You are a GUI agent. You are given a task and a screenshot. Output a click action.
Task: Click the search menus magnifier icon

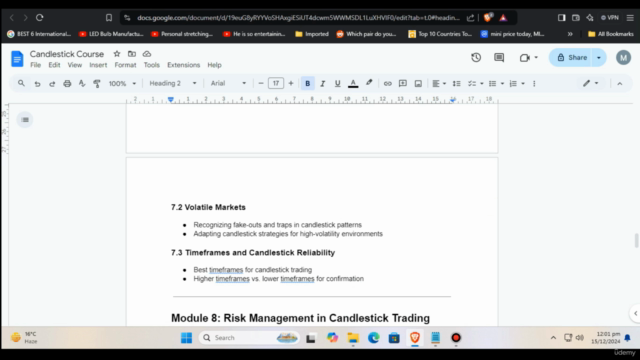pos(21,83)
